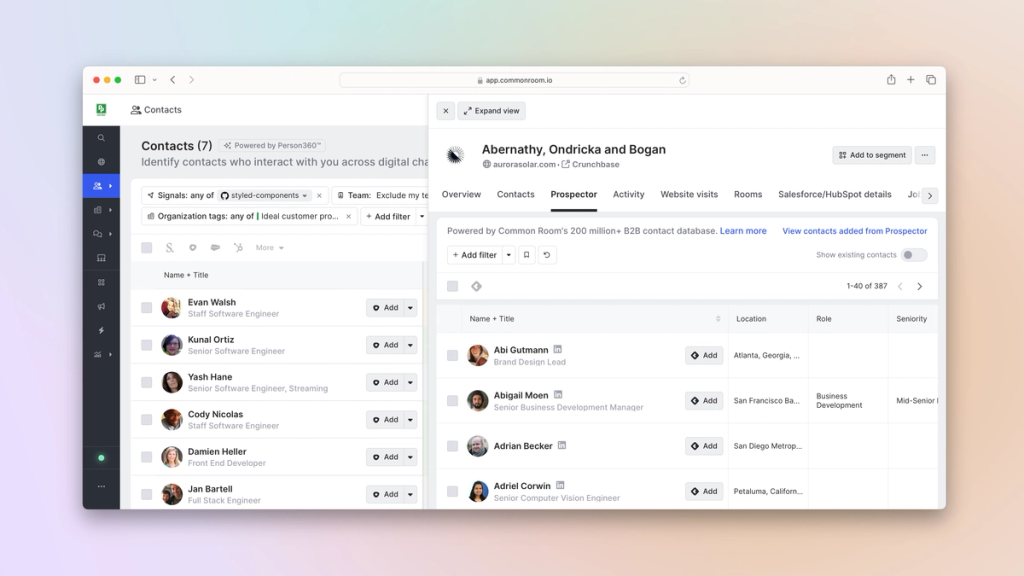Screen dimensions: 1024x576
Task: Open Prospector Add filter dropdown arrow
Action: [x=509, y=255]
